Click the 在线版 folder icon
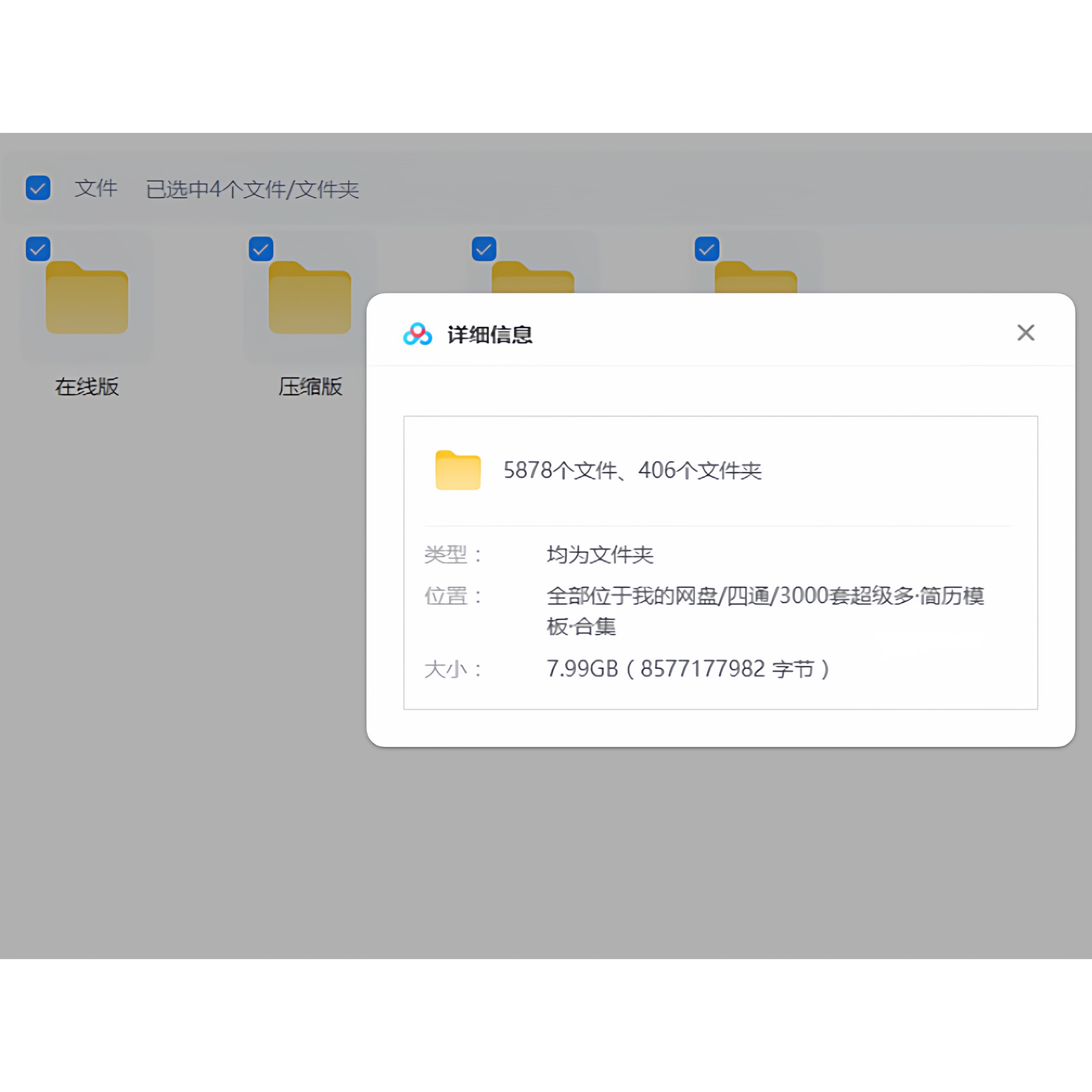This screenshot has height=1092, width=1092. coord(87,297)
